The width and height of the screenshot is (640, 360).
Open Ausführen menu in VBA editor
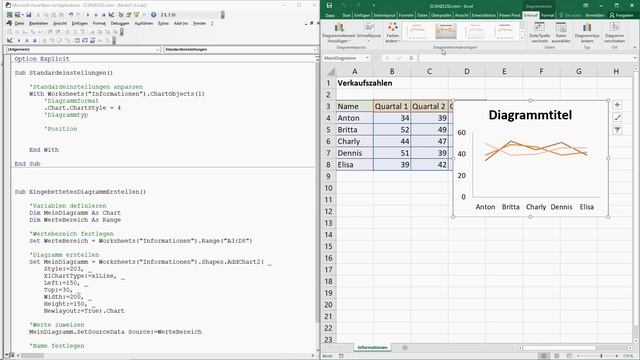point(144,23)
